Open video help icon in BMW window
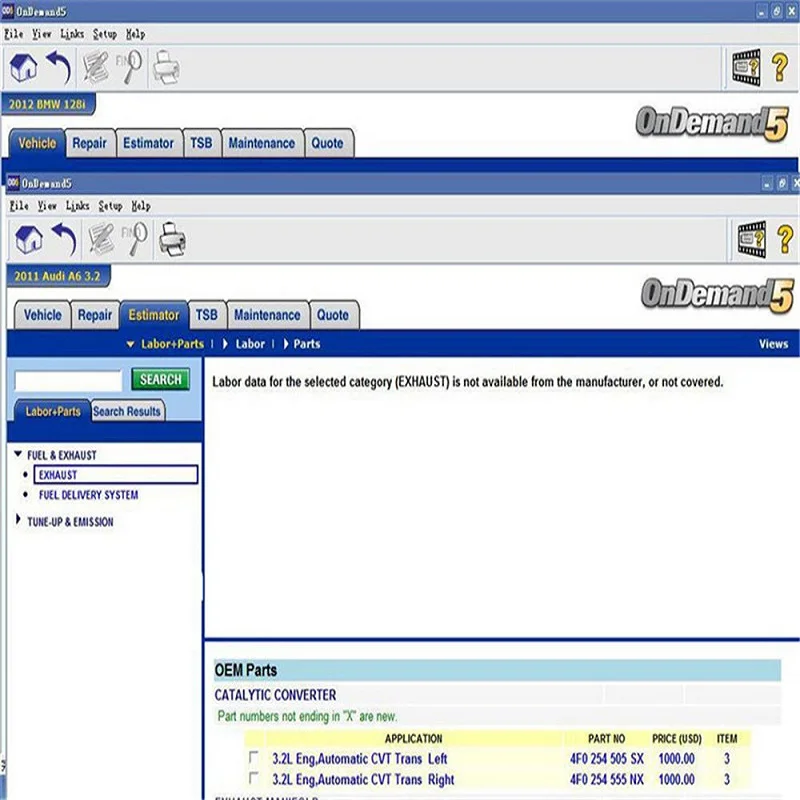This screenshot has height=800, width=800. (x=746, y=68)
